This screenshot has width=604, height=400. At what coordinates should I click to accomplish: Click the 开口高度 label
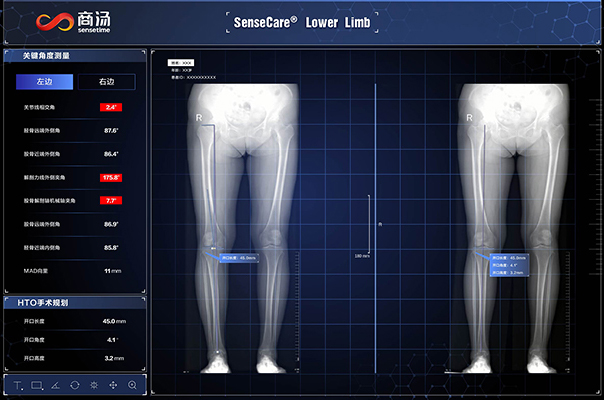click(34, 358)
